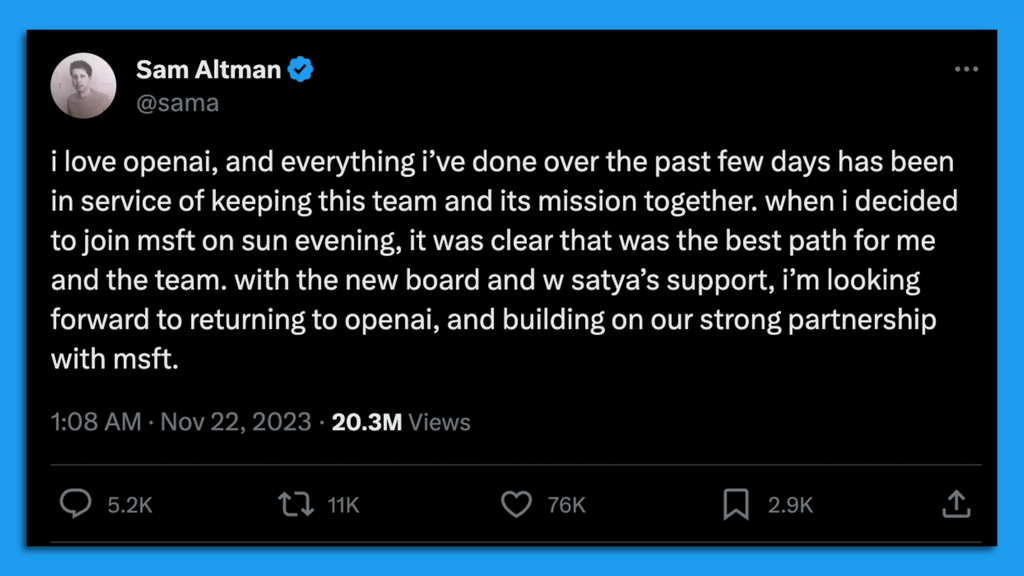
Task: Reply using the speech bubble icon
Action: 78,505
